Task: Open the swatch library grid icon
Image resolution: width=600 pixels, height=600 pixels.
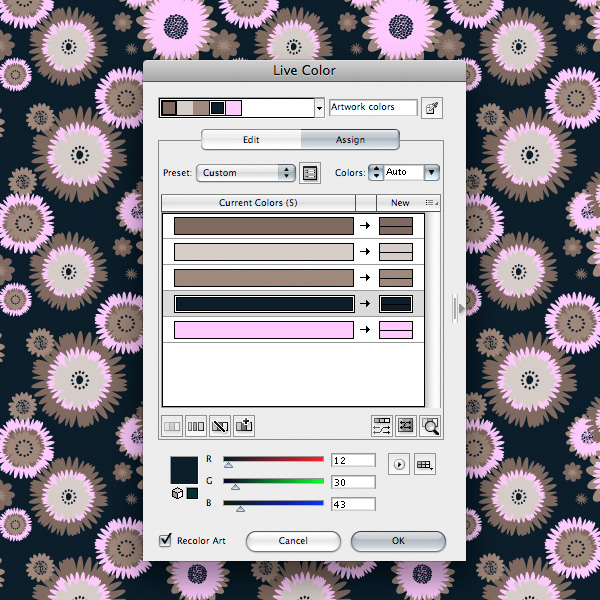Action: pos(425,464)
